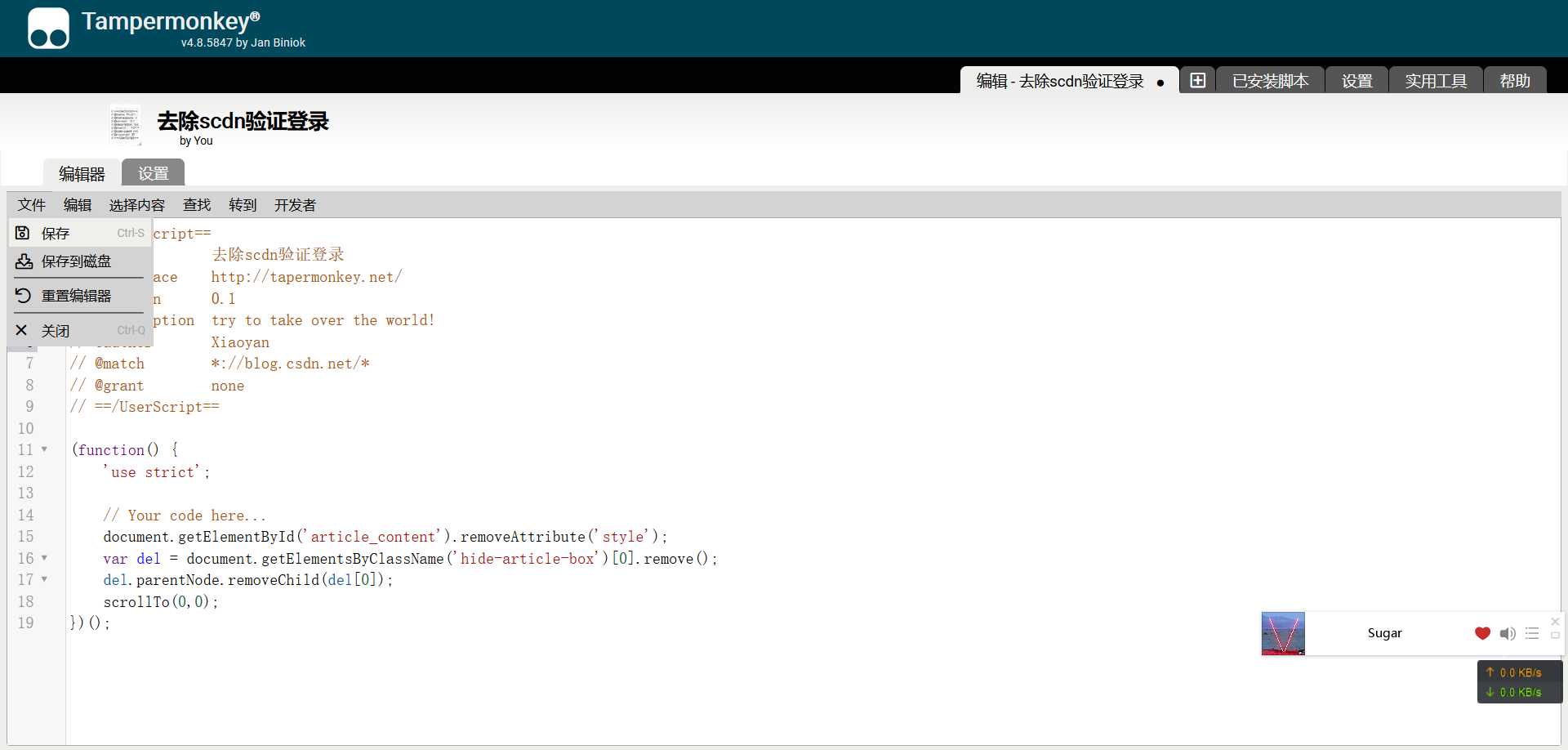The width and height of the screenshot is (1568, 750).
Task: Open the 查找 menu
Action: tap(197, 205)
